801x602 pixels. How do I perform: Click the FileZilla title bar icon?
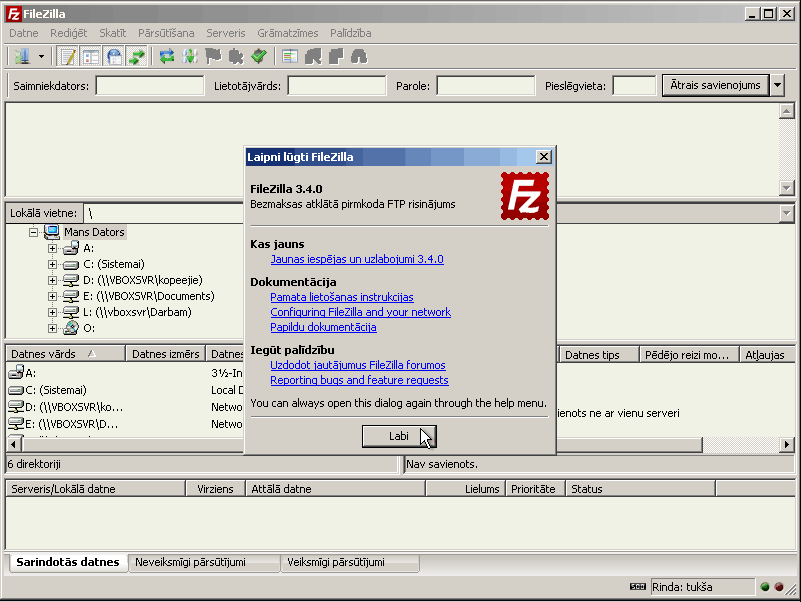tap(13, 14)
